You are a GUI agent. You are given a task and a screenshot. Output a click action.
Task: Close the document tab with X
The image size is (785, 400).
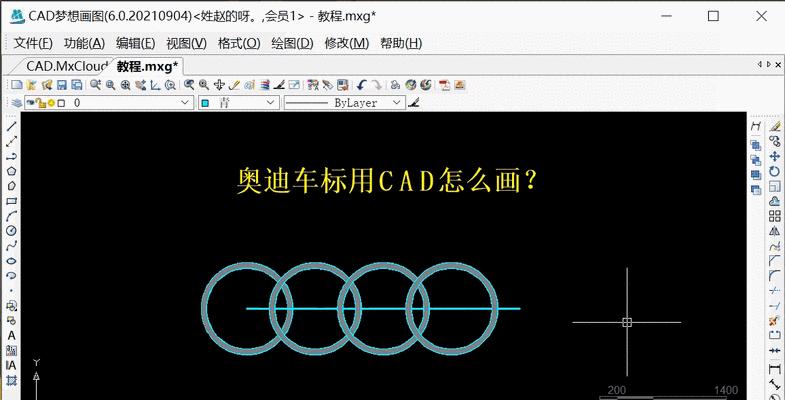click(x=778, y=65)
